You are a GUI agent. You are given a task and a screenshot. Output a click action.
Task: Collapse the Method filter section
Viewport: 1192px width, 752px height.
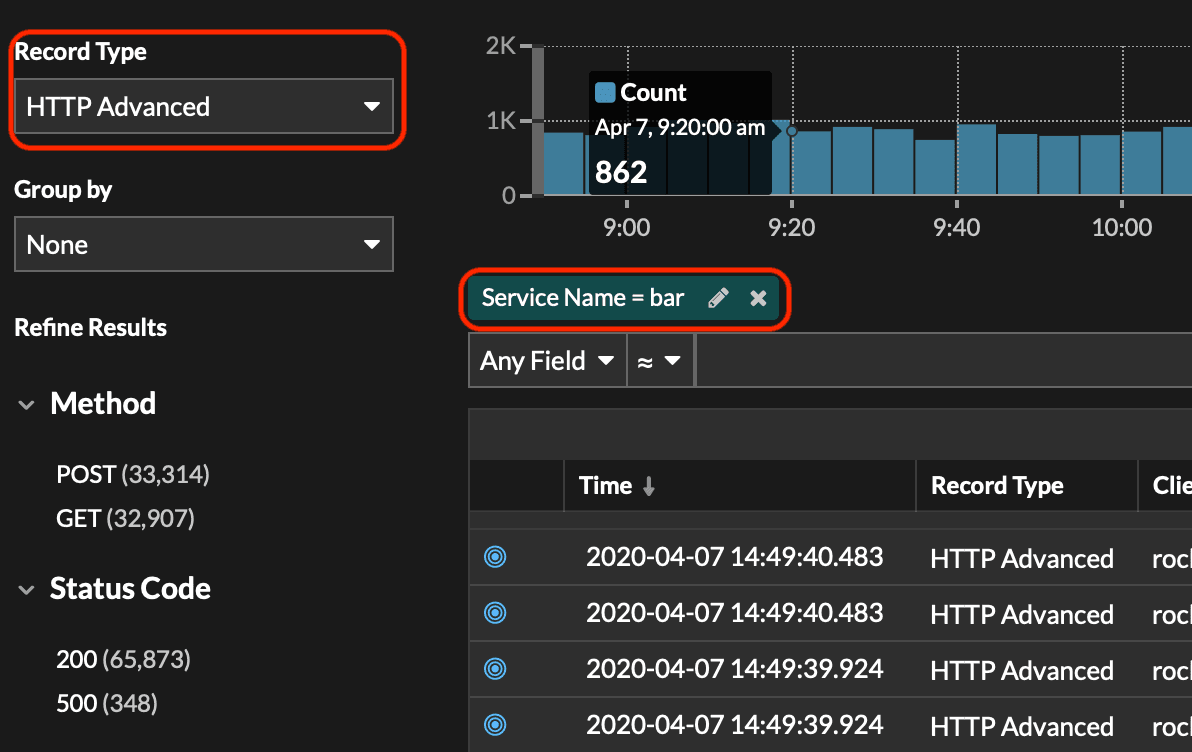(x=27, y=405)
